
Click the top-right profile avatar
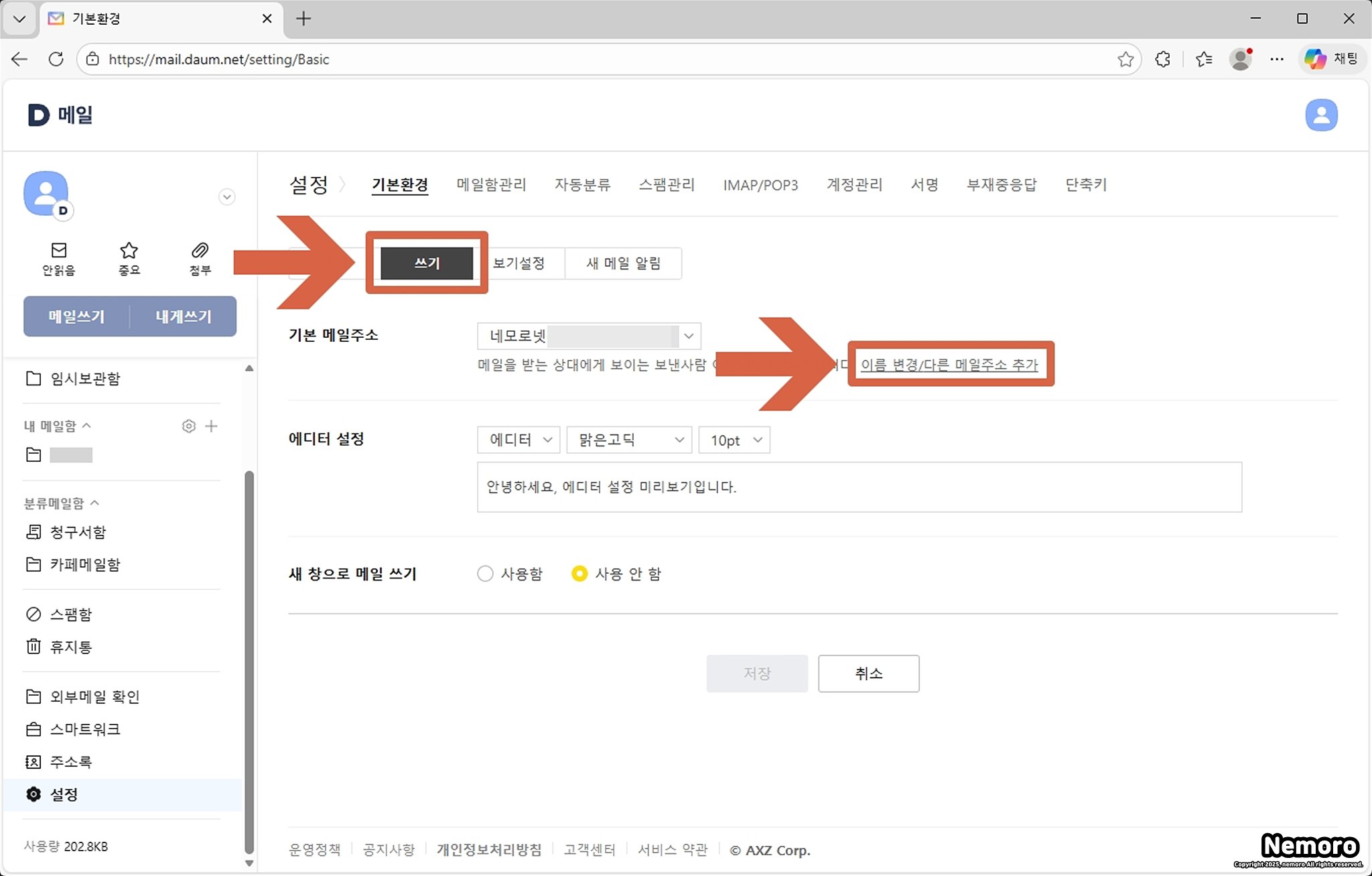click(1320, 115)
